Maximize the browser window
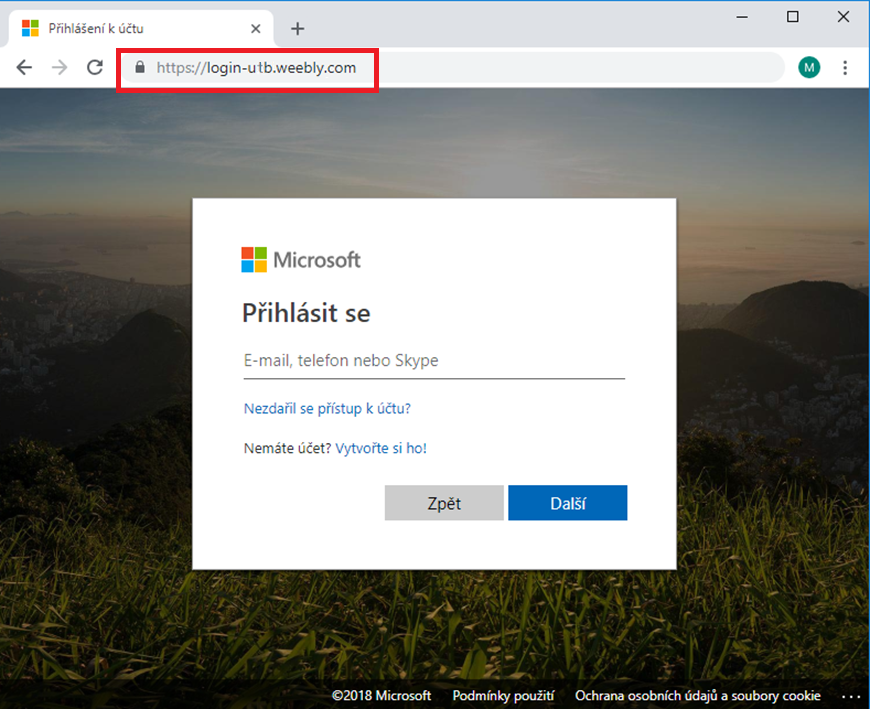The width and height of the screenshot is (870, 709). [793, 17]
